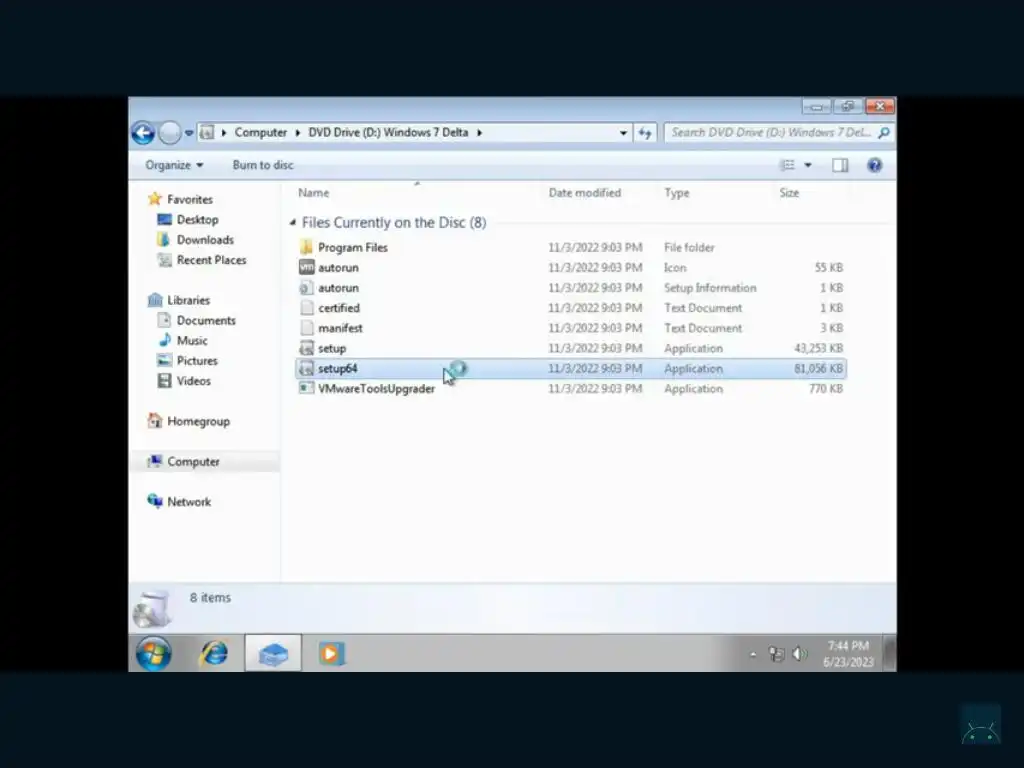Screen dimensions: 1024x768
Task: Show hidden icons in system tray
Action: point(753,654)
